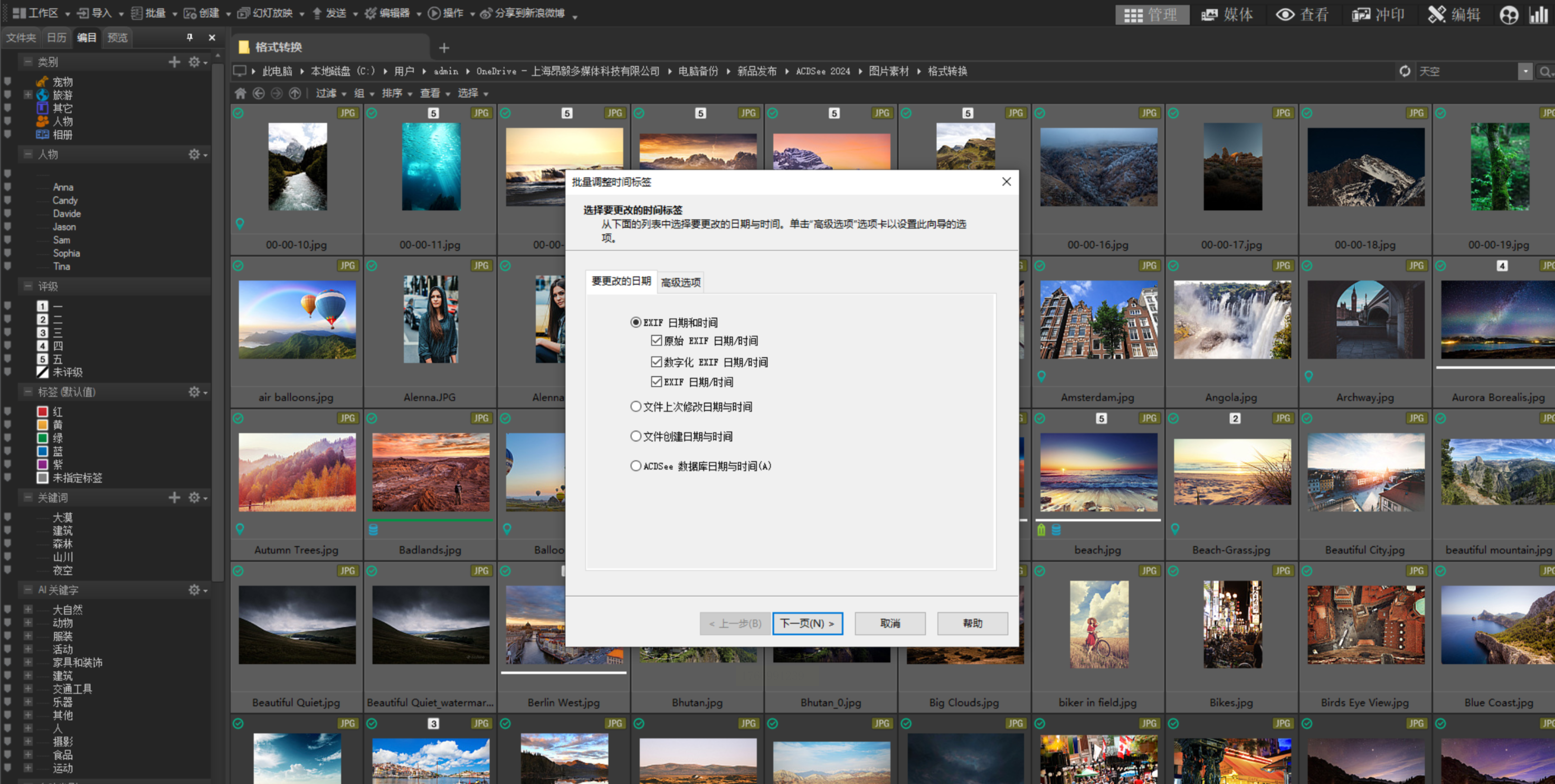Pin the catalog side panel
The image size is (1555, 784).
(x=189, y=37)
